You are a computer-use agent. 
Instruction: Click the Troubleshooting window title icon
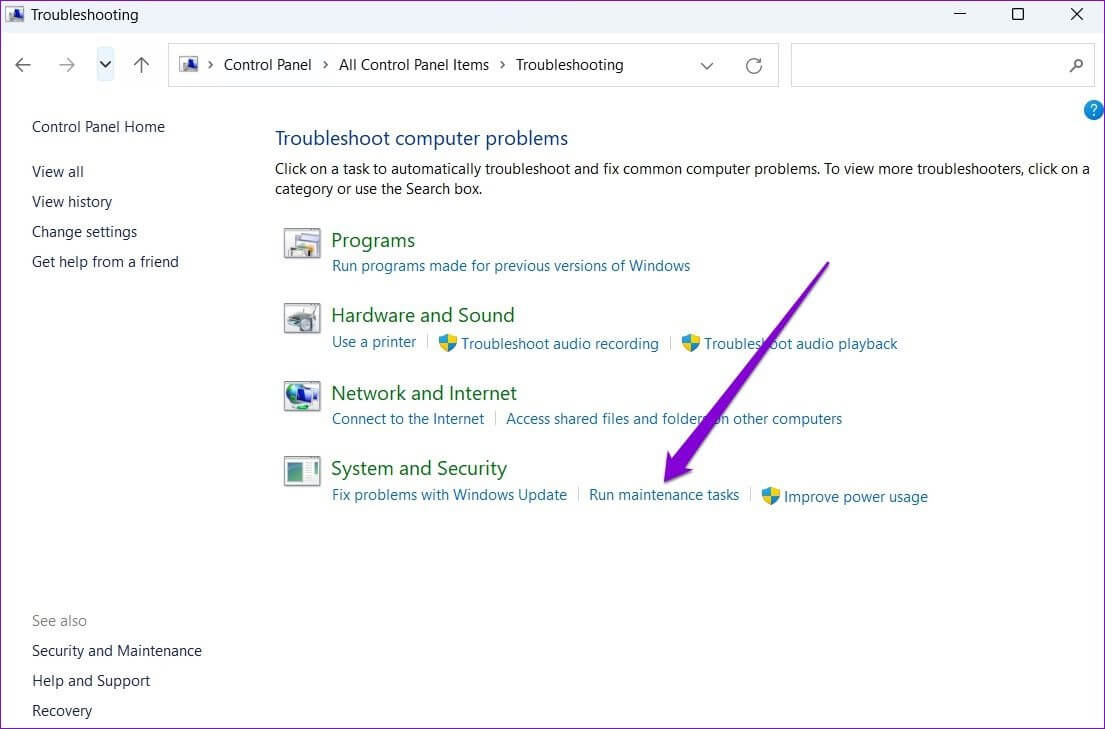(x=15, y=14)
